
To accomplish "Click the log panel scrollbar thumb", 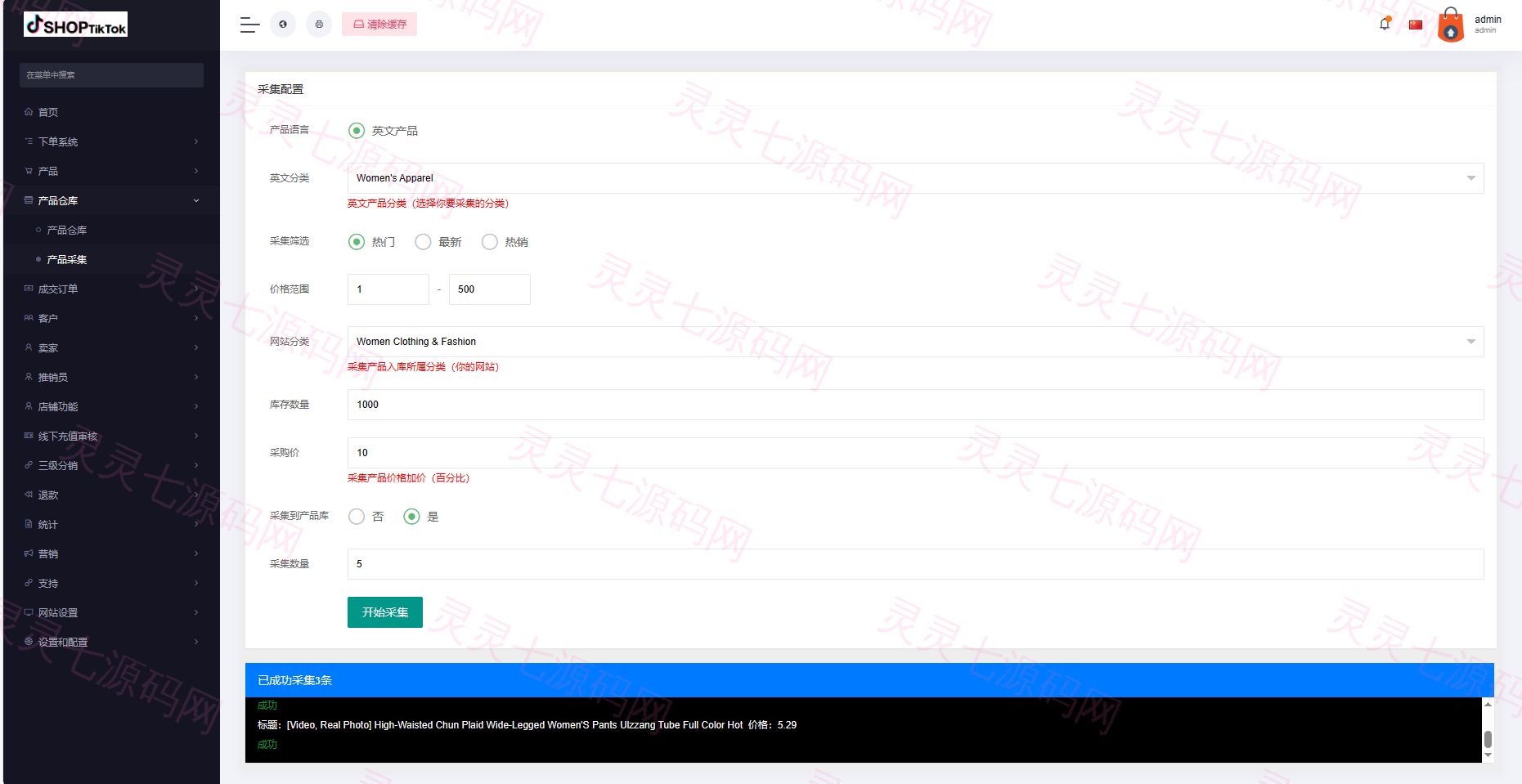I will [1488, 739].
